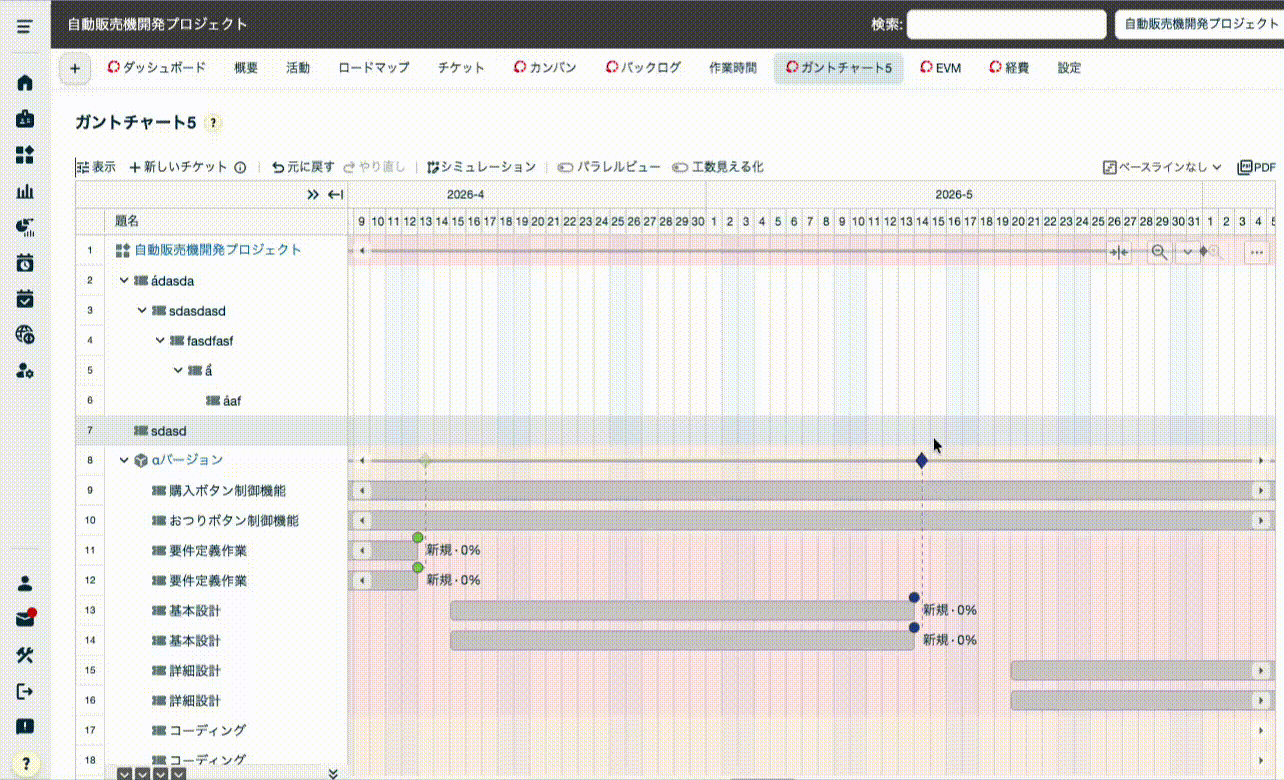1284x780 pixels.
Task: Click the 自動販売機開発プロジェクト project selector button
Action: 1199,24
